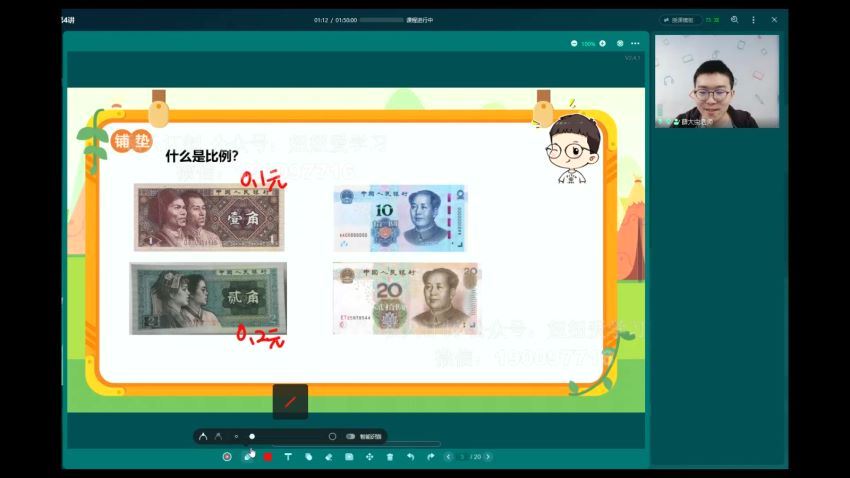This screenshot has height=478, width=850.
Task: Choose the second (dimmed) pen nib style
Action: click(x=218, y=436)
